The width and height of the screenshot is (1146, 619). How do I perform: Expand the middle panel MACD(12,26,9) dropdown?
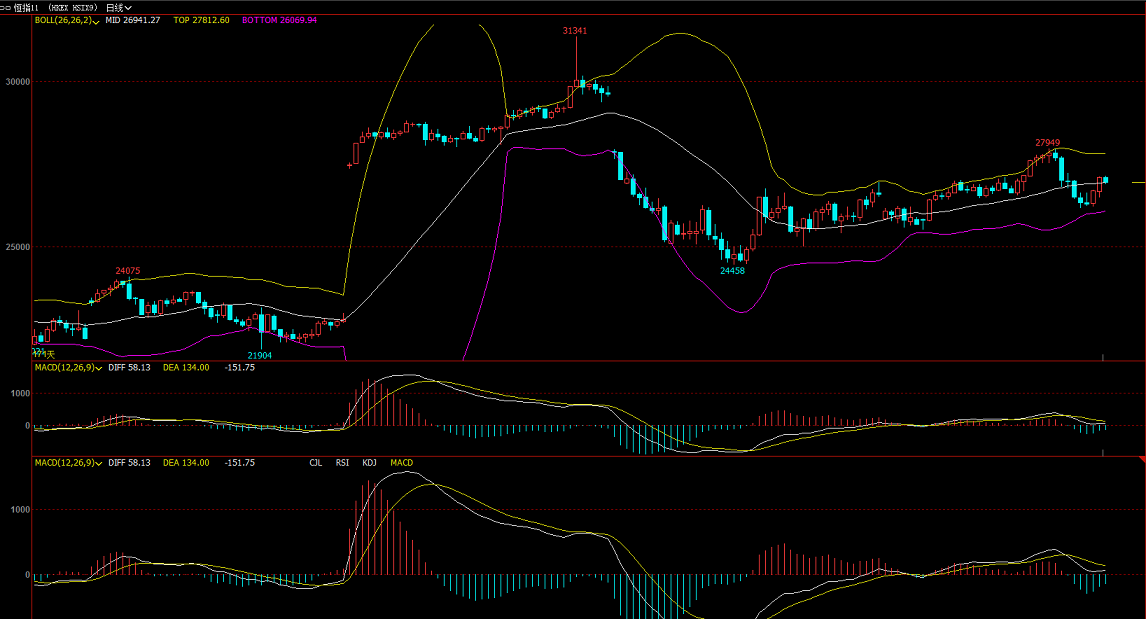(x=97, y=367)
